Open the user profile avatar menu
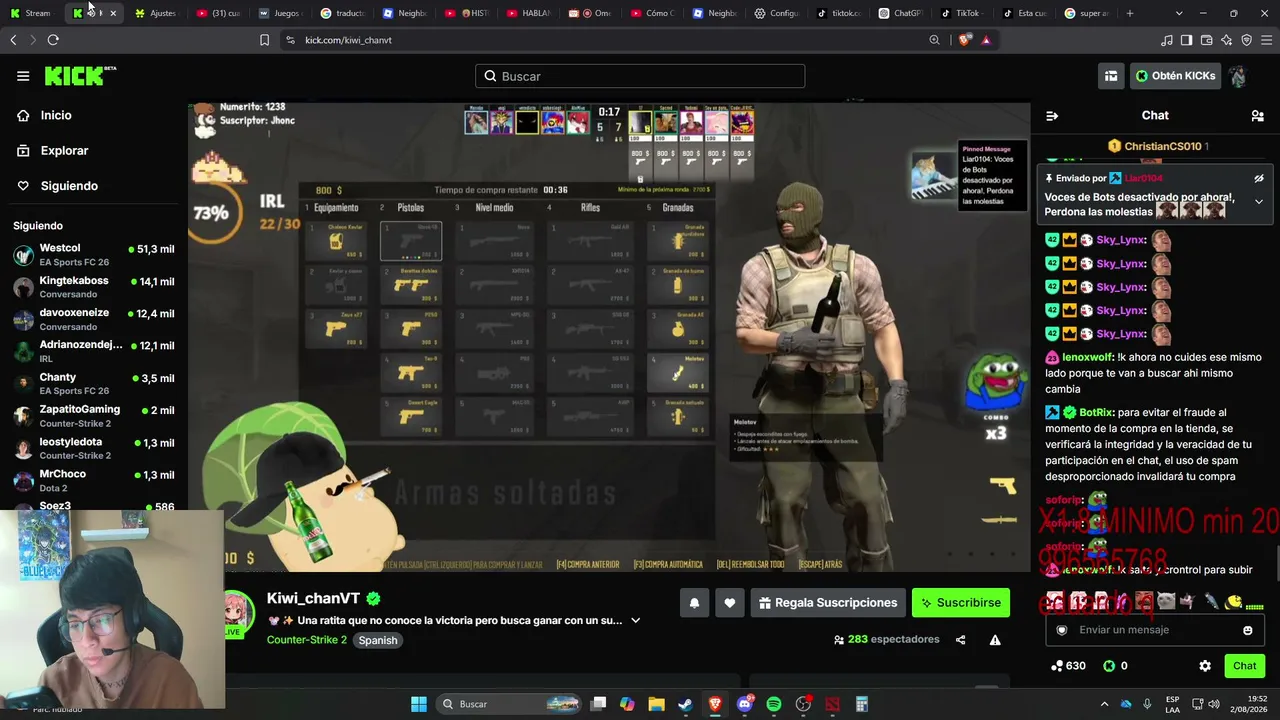This screenshot has height=720, width=1280. (1238, 76)
